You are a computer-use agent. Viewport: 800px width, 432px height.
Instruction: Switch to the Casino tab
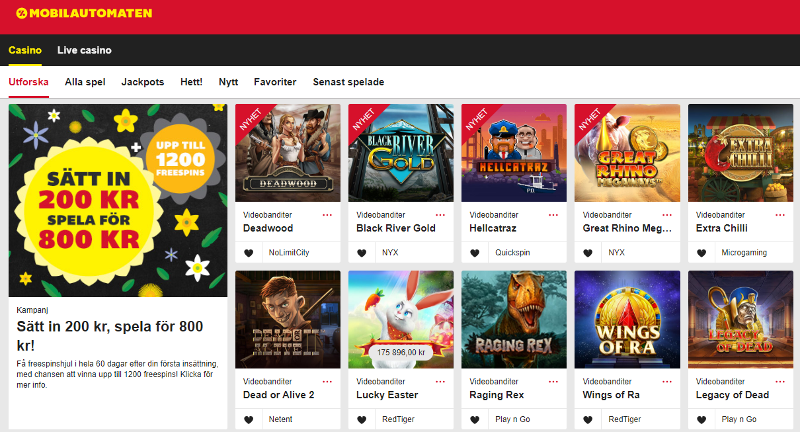click(25, 50)
